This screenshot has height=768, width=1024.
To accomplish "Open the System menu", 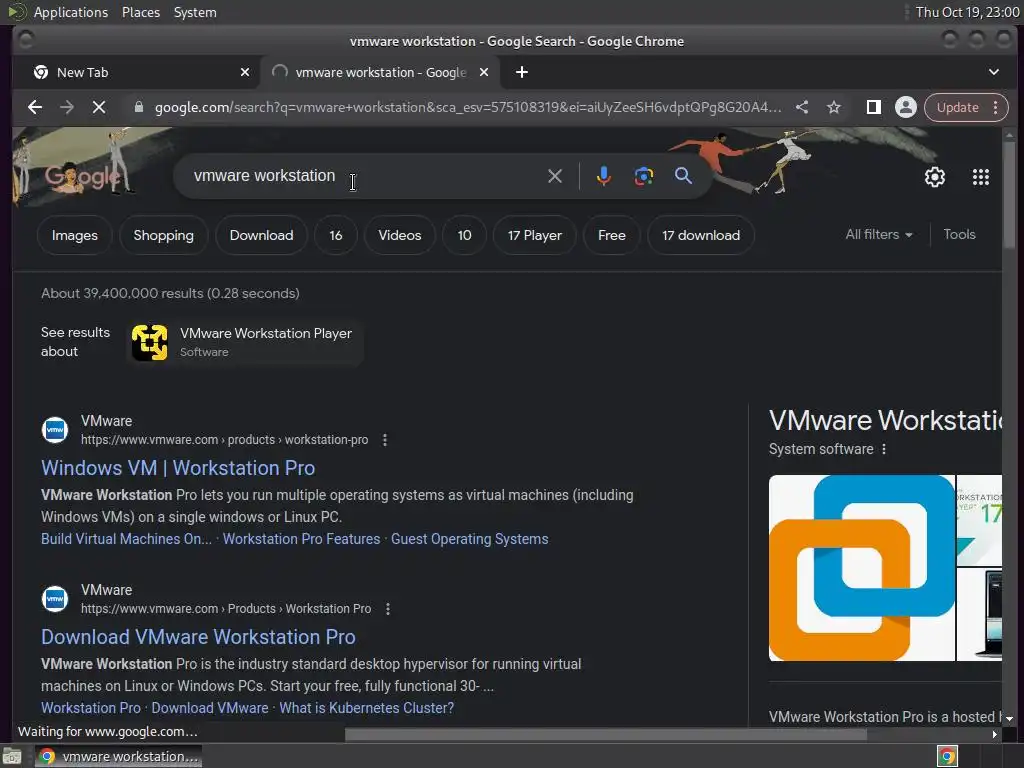I will click(x=195, y=12).
